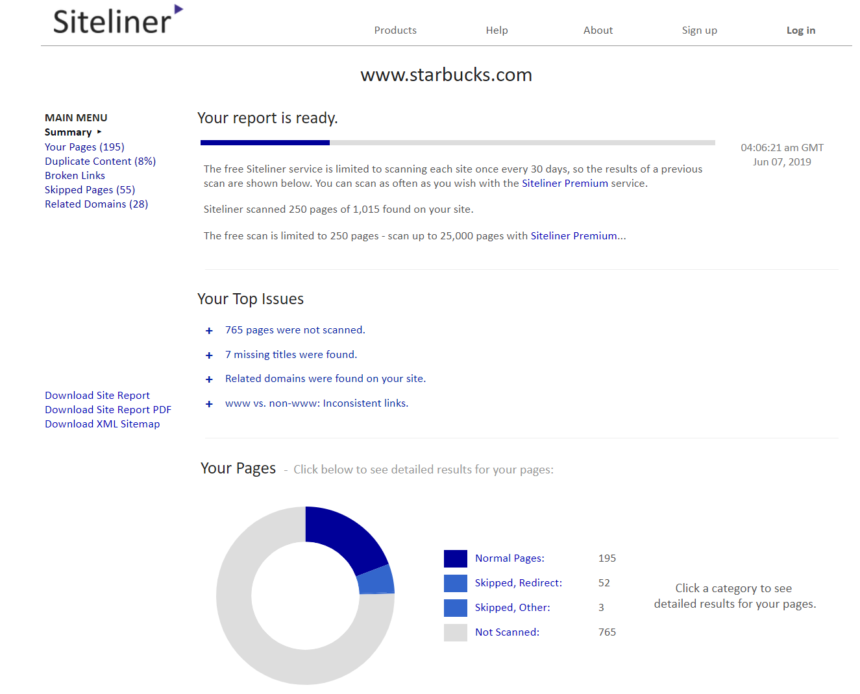This screenshot has height=694, width=860.
Task: Click the Normal Pages color swatch
Action: pos(454,557)
